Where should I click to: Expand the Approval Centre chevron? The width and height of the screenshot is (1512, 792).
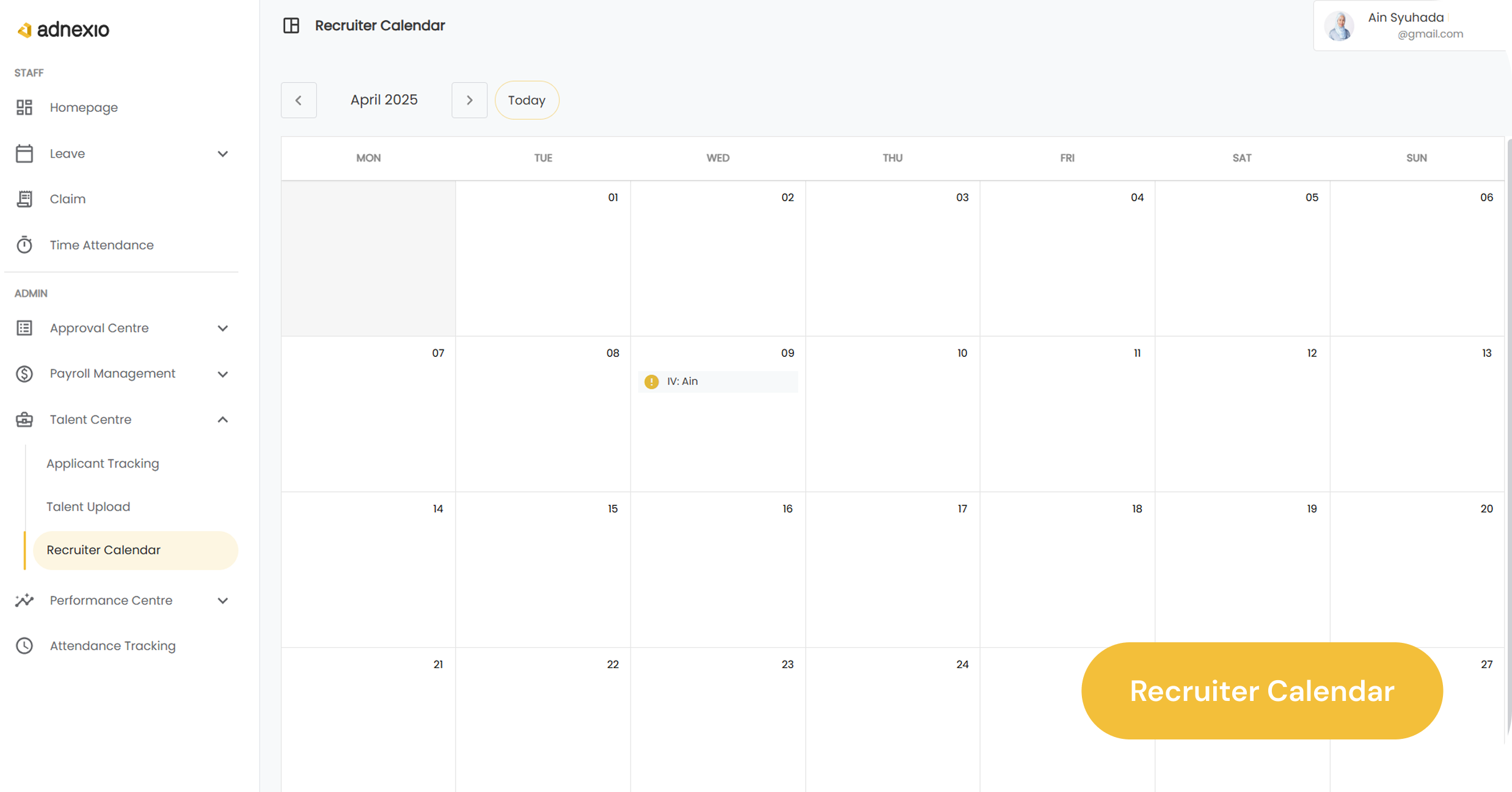(x=223, y=328)
